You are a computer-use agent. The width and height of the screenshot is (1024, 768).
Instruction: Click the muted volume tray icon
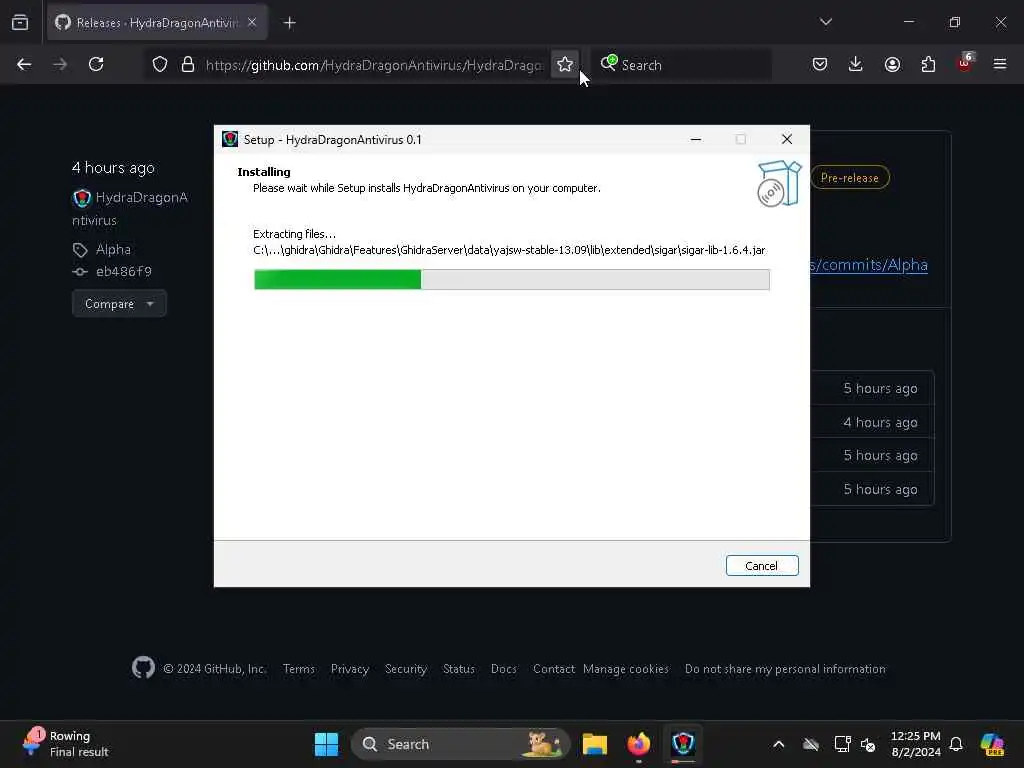tap(868, 744)
